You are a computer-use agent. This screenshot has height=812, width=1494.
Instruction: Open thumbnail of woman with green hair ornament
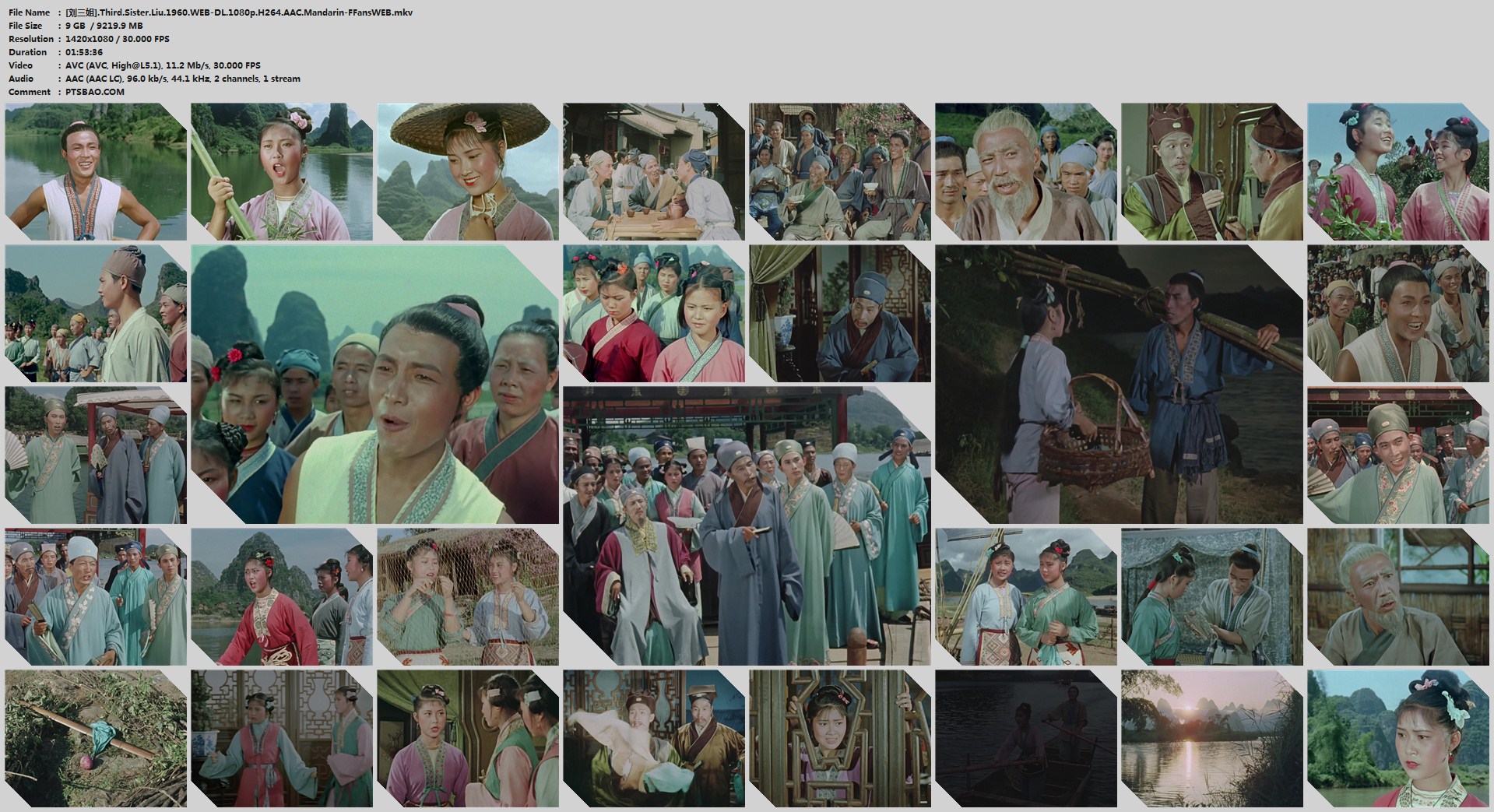tap(1398, 739)
